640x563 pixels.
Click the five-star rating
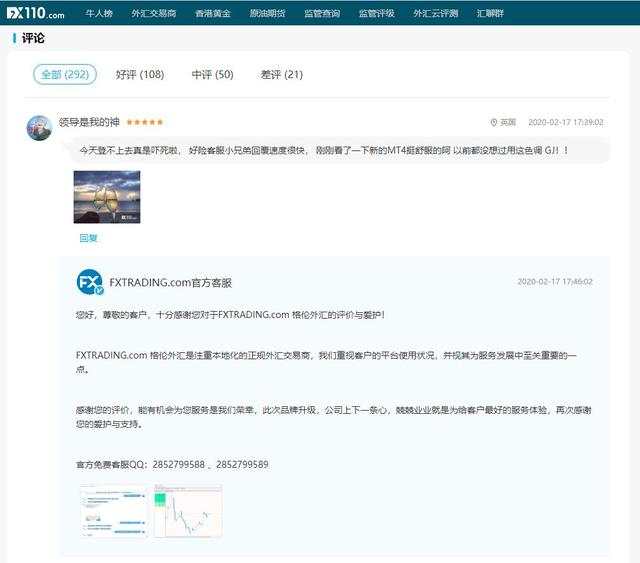point(145,122)
